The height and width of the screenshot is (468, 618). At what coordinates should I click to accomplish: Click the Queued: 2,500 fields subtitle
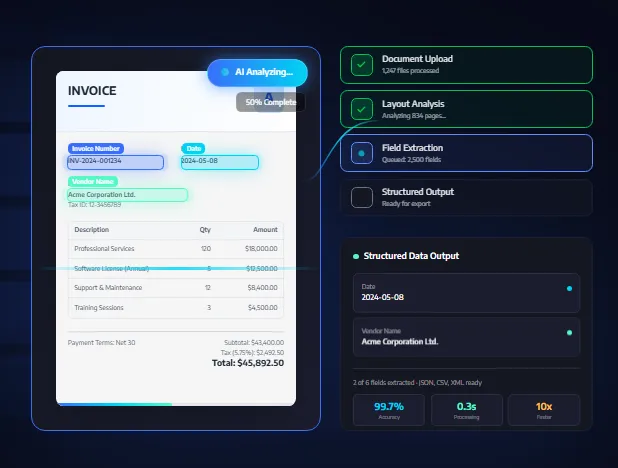[411, 160]
